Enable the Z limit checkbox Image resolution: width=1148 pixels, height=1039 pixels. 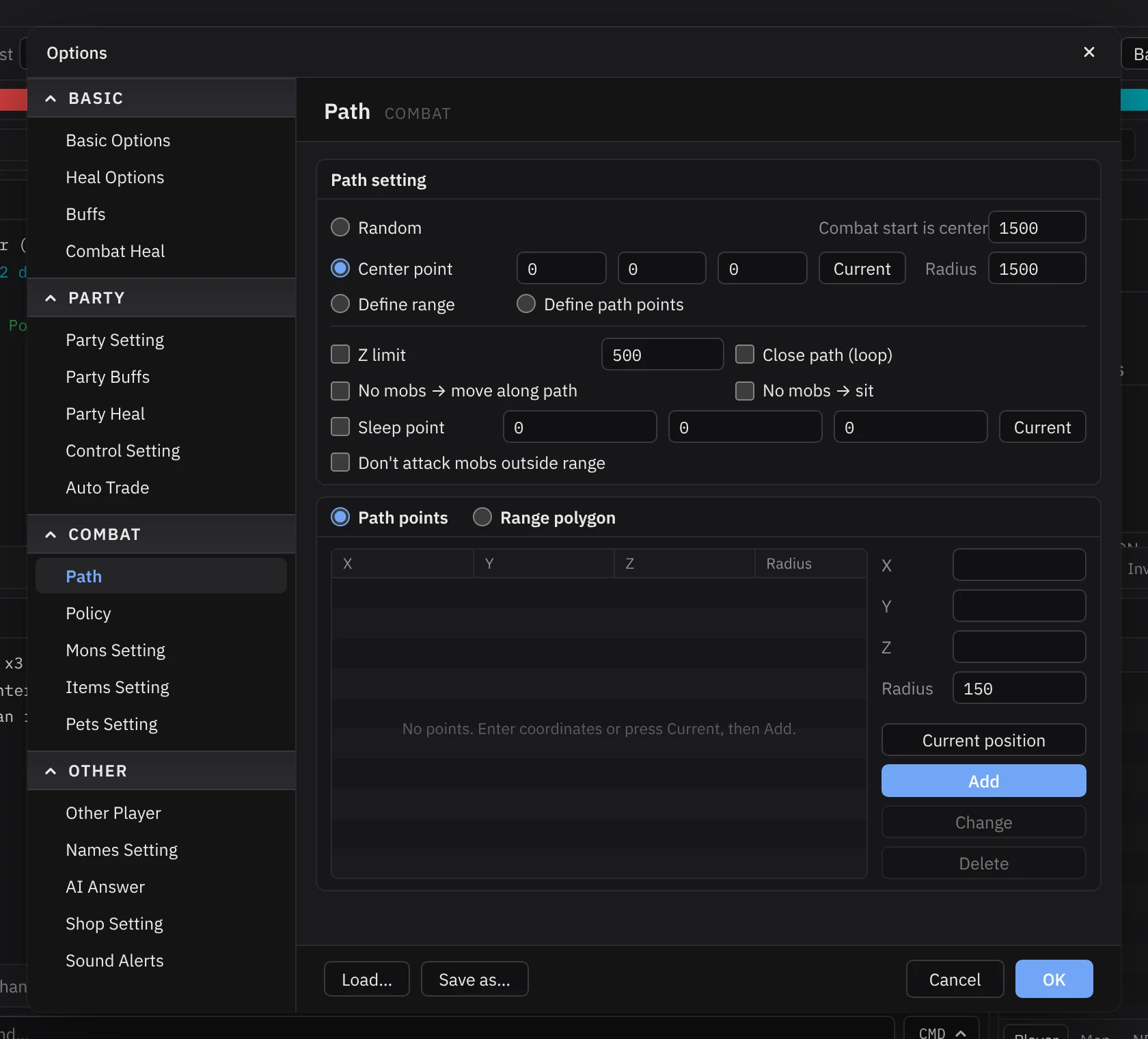tap(340, 354)
